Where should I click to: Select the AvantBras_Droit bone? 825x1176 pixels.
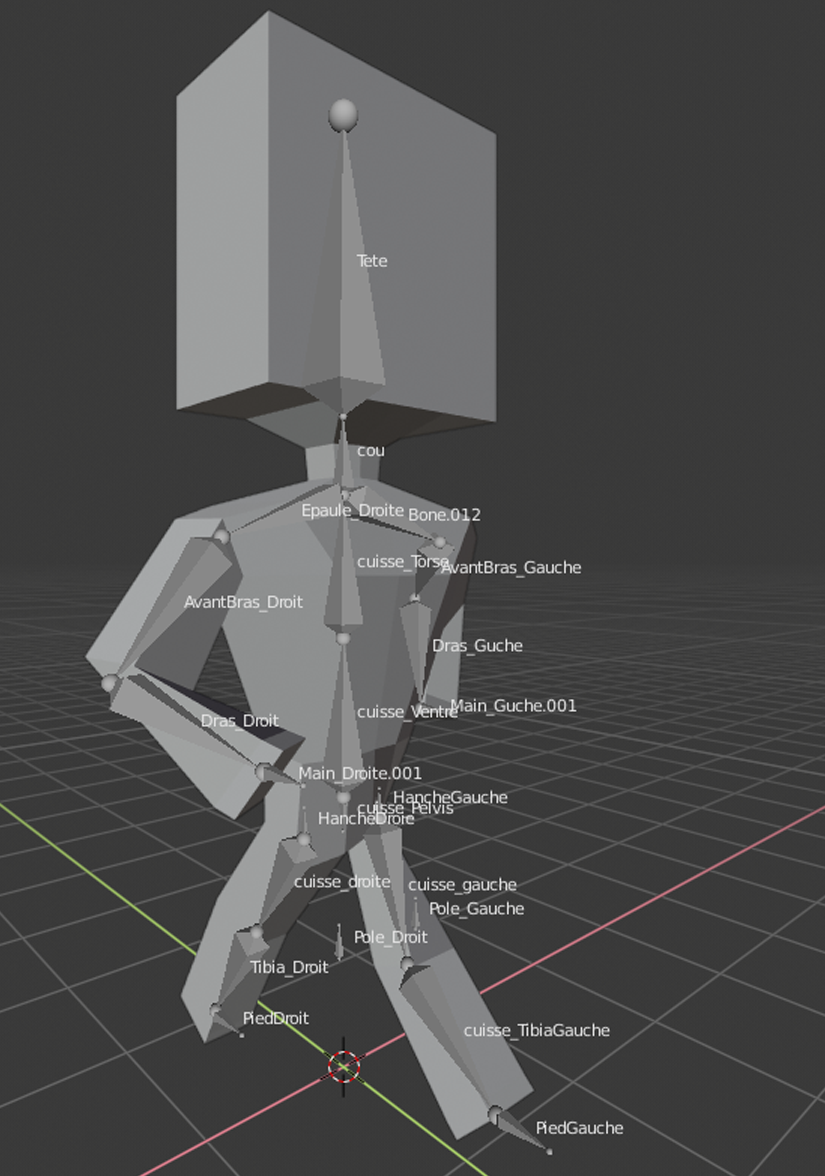pos(243,603)
